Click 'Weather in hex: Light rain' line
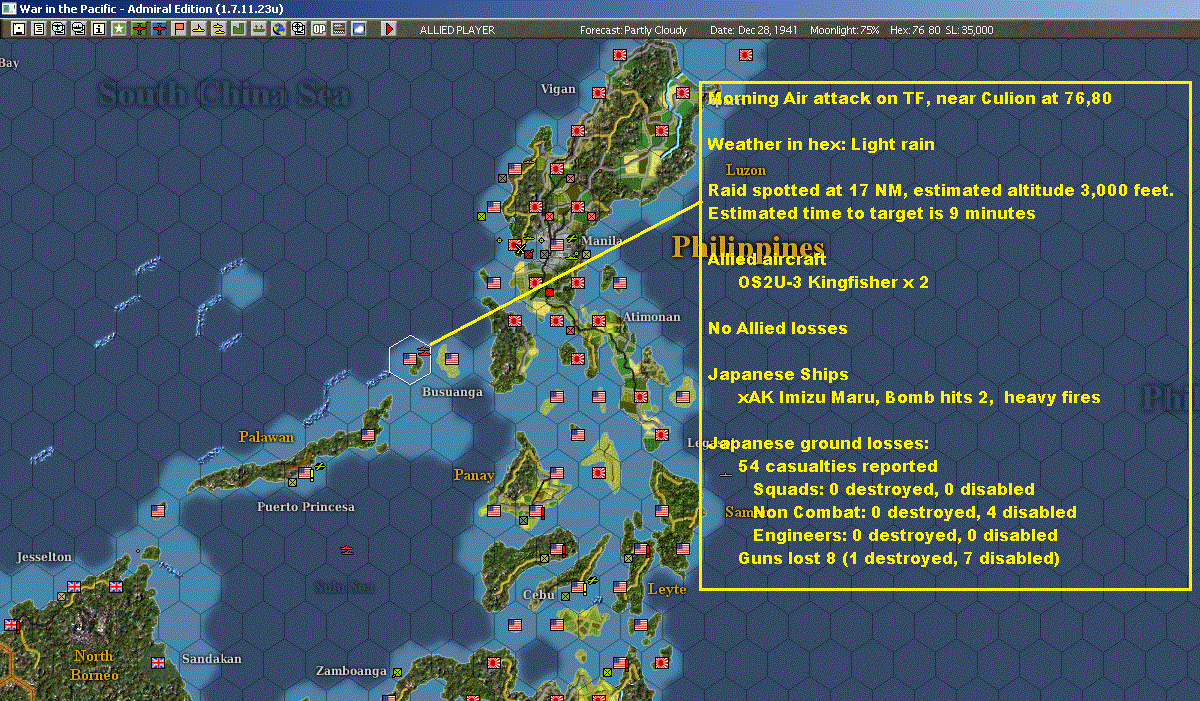Screen dimensions: 1200x701 point(821,145)
